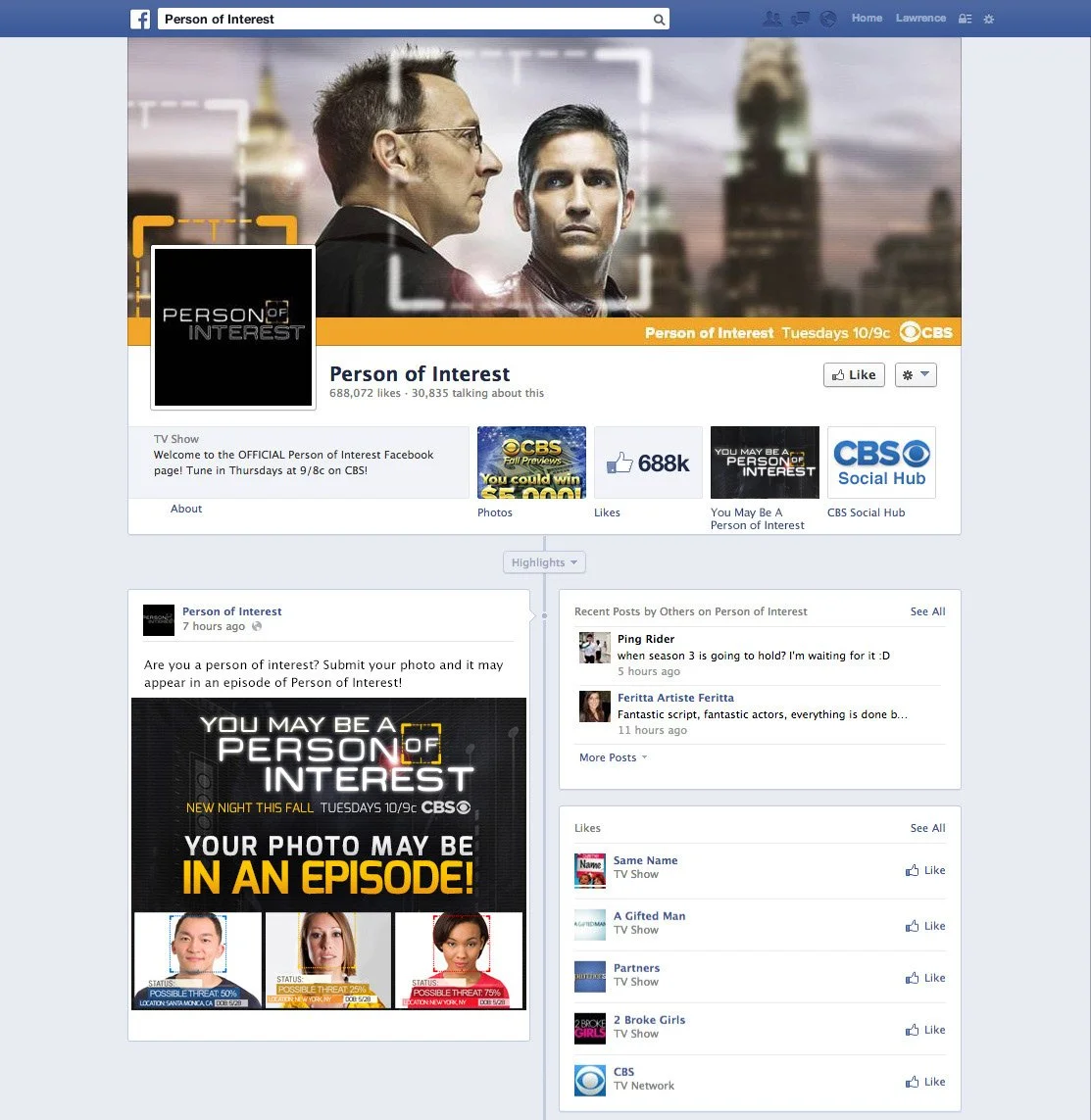Click the Person of Interest page title

[x=420, y=373]
